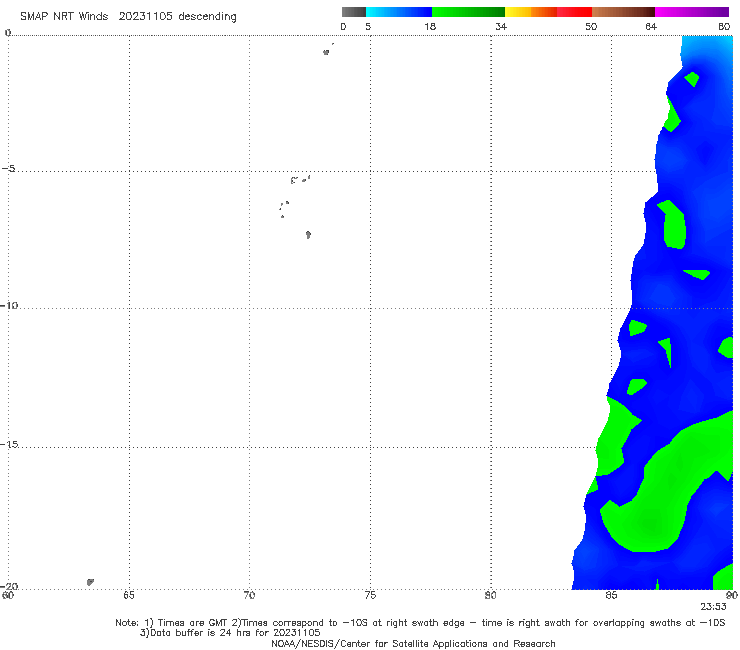Click the '34' label under the color bar

[x=501, y=26]
